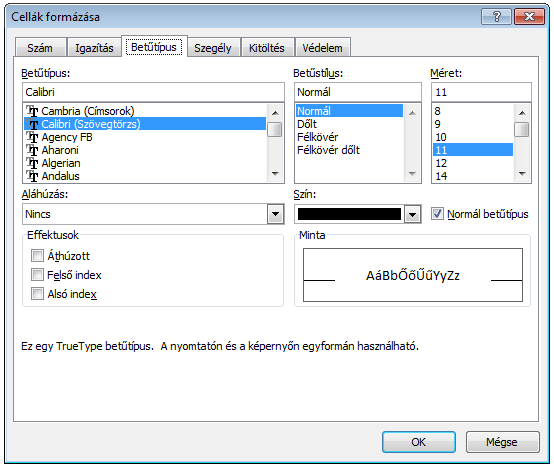Click the size list scrollbar thumb

tap(522, 129)
